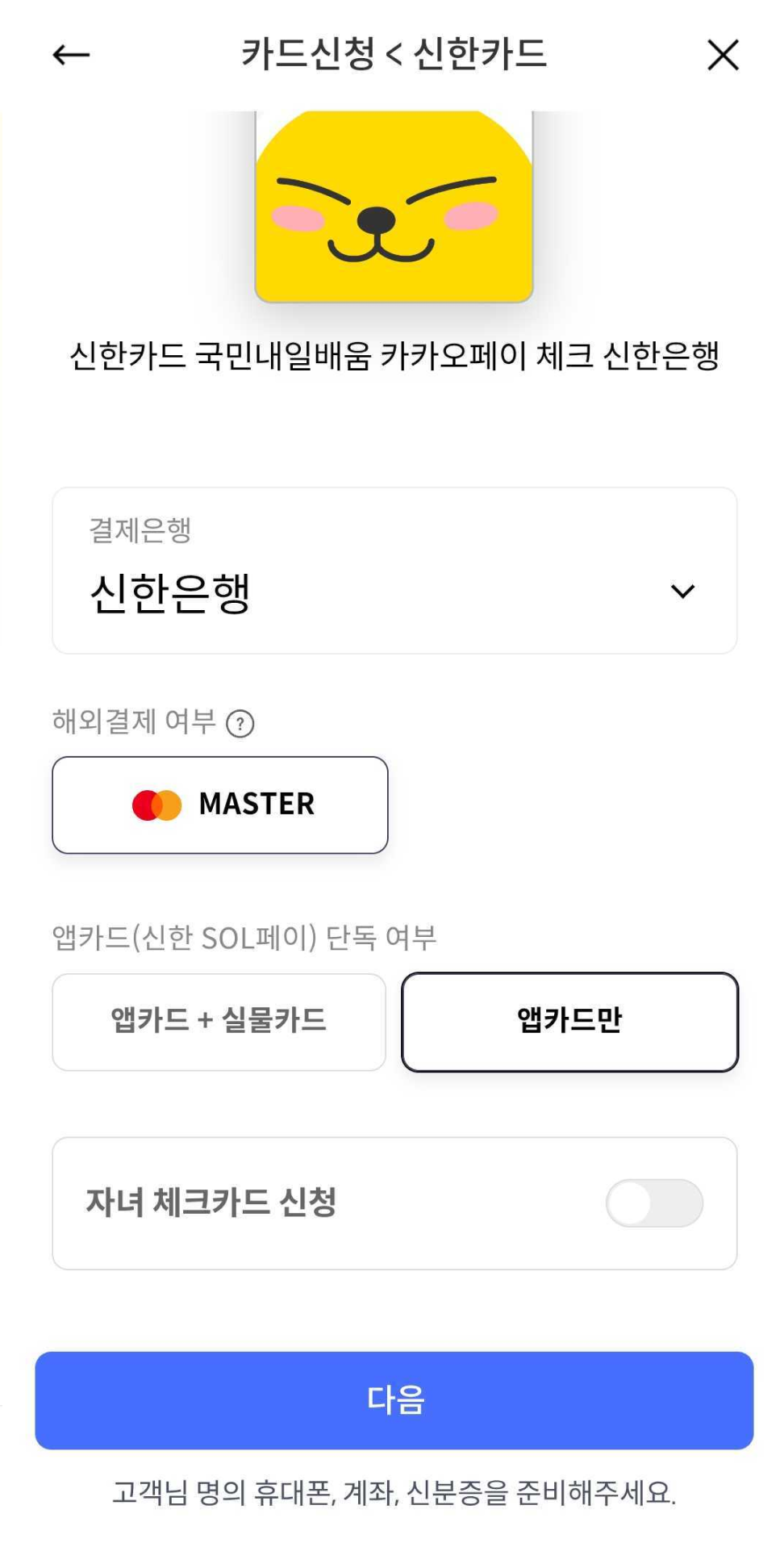Close the card application page
784x1564 pixels.
pyautogui.click(x=723, y=55)
